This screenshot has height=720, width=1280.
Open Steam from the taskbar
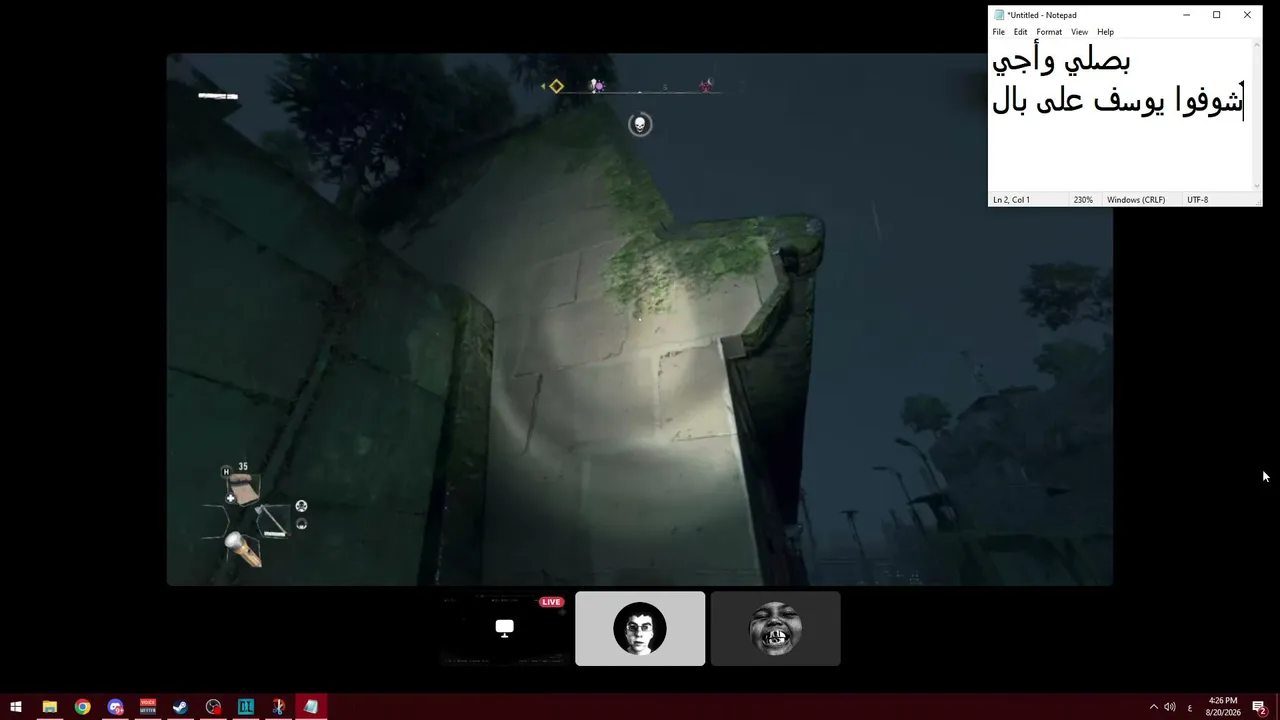pyautogui.click(x=180, y=707)
